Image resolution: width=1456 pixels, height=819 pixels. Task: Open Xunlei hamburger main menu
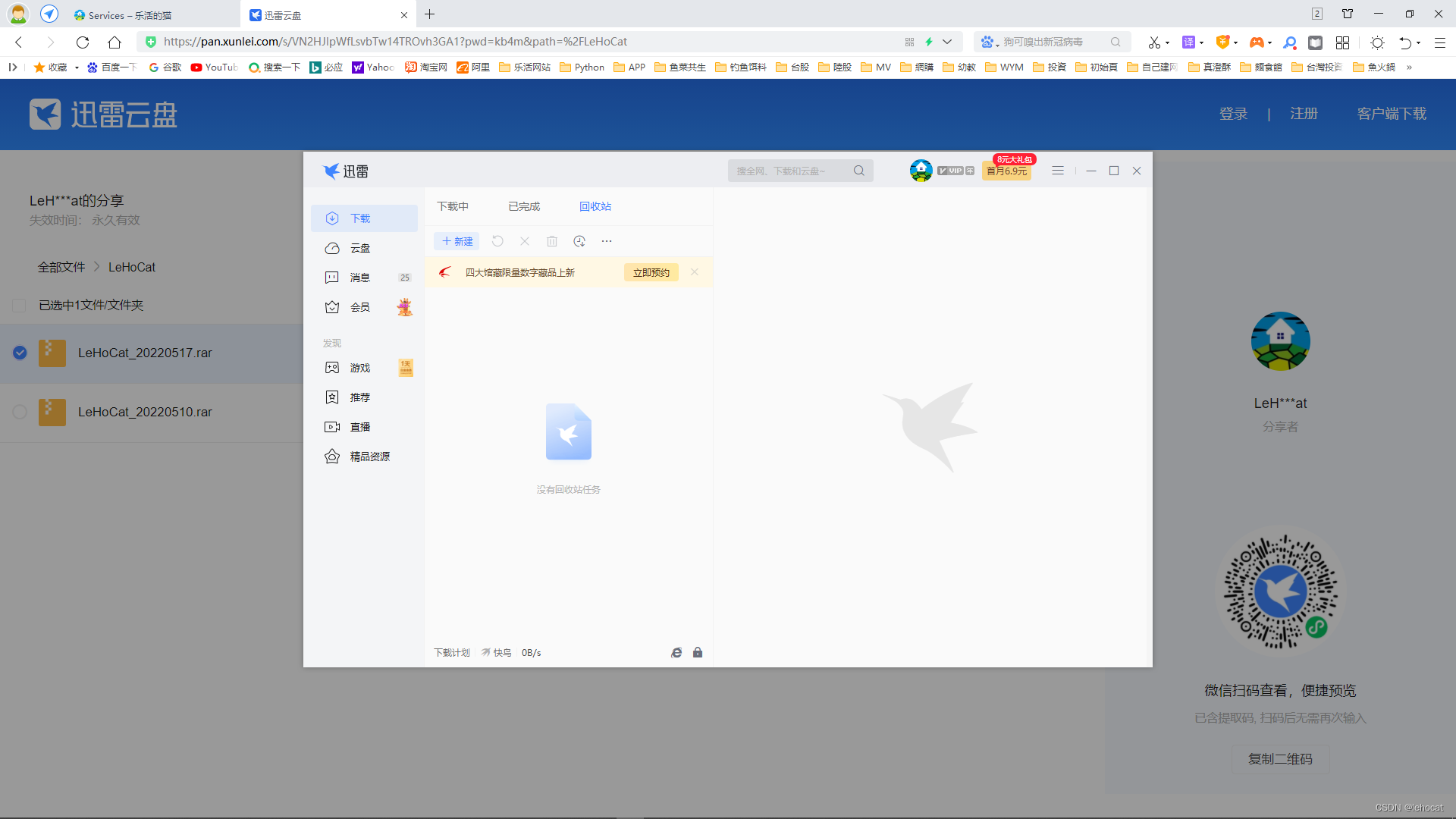click(x=1058, y=171)
